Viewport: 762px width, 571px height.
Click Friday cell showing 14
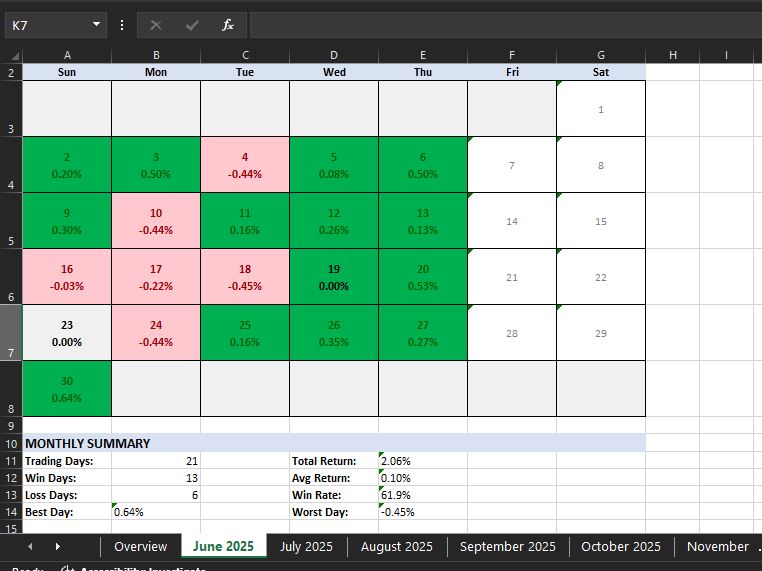(512, 221)
